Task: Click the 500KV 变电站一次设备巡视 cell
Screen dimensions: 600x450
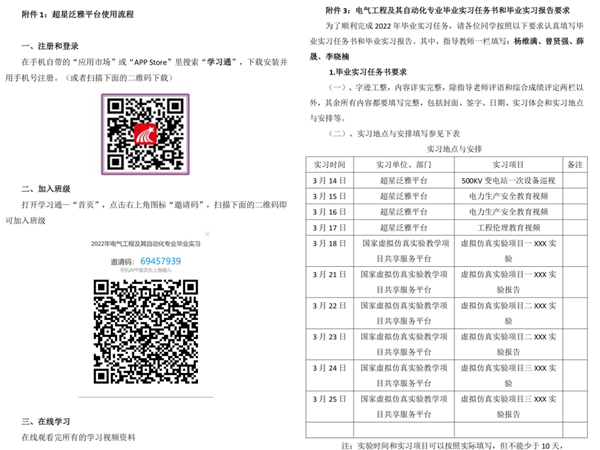Action: (505, 180)
